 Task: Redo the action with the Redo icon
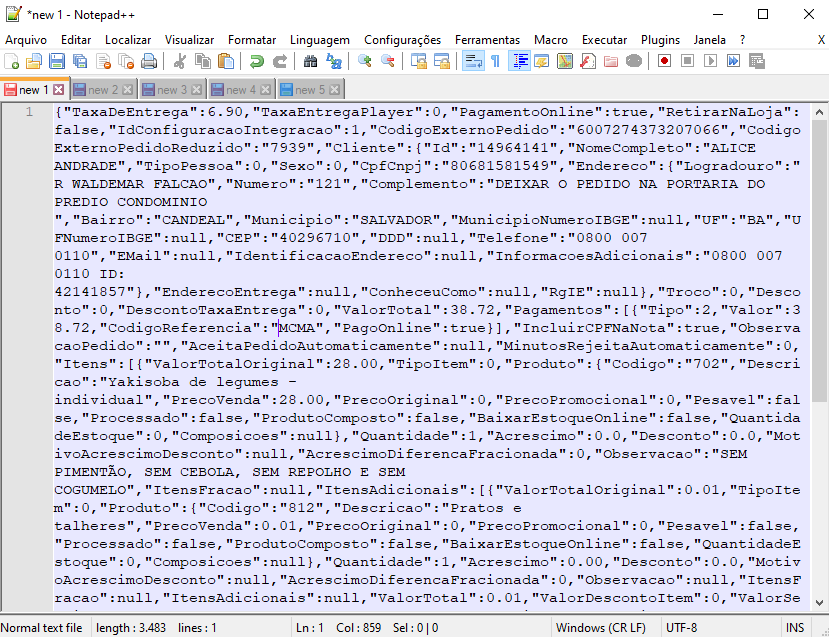280,61
